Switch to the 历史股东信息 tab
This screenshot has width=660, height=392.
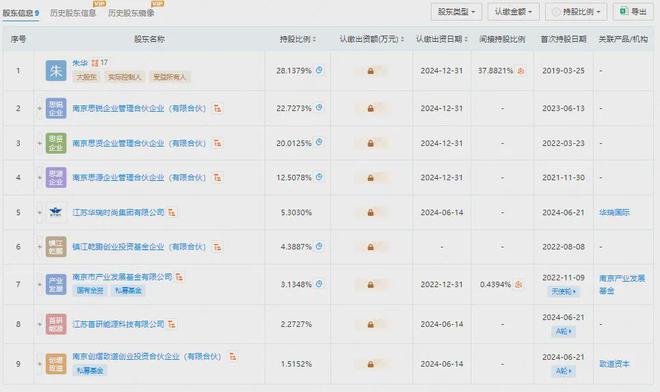point(73,13)
